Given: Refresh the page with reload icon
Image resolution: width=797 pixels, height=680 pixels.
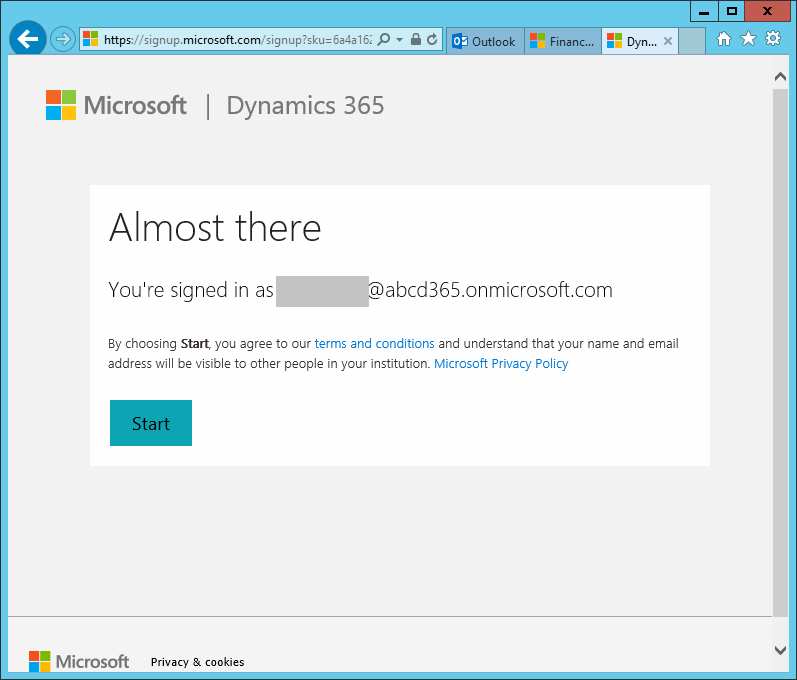Looking at the screenshot, I should pyautogui.click(x=432, y=39).
